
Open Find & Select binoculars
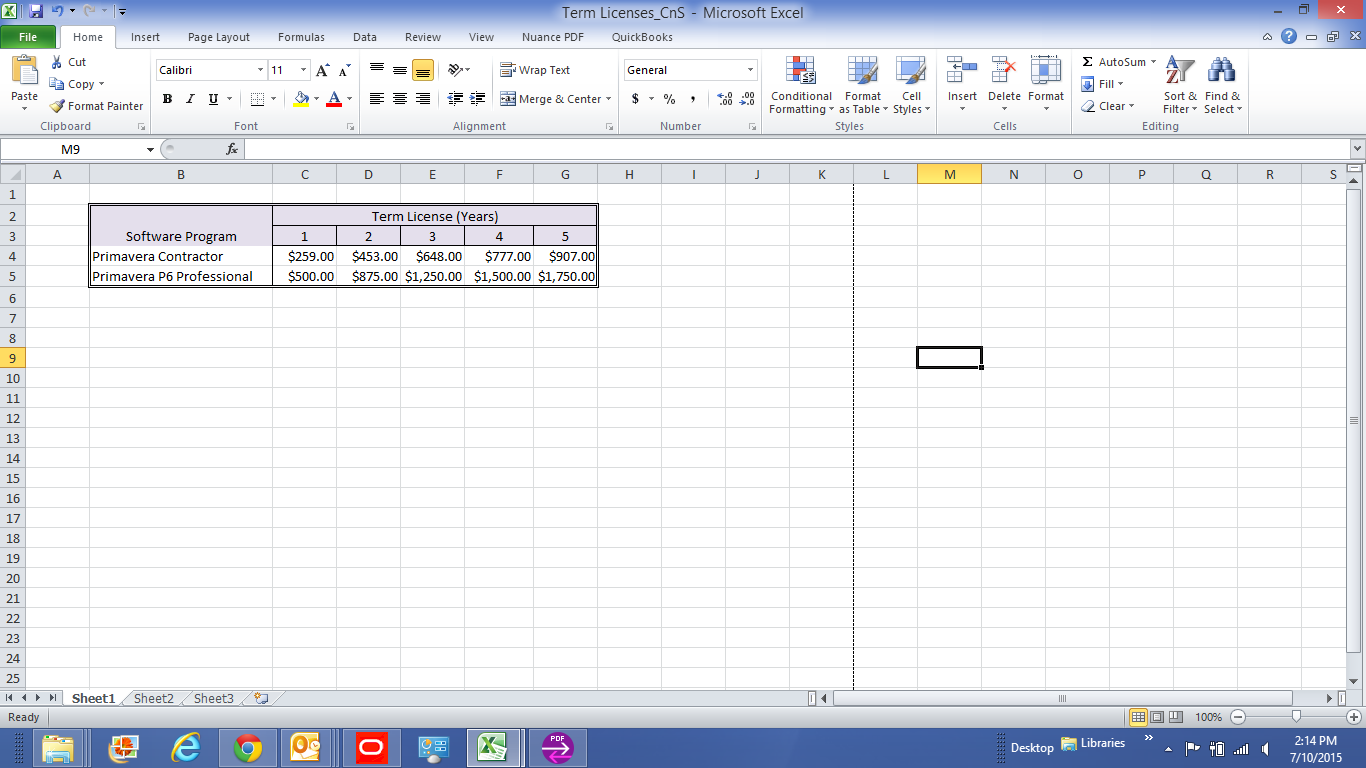tap(1222, 86)
